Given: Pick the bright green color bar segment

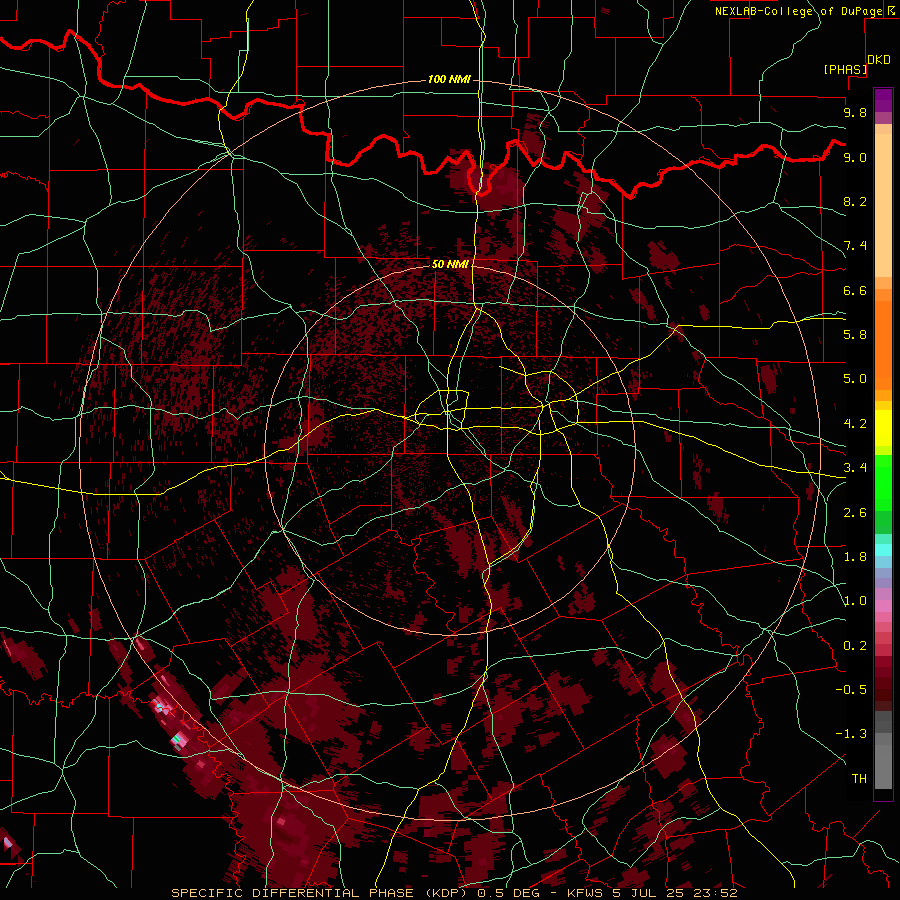Looking at the screenshot, I should click(883, 483).
